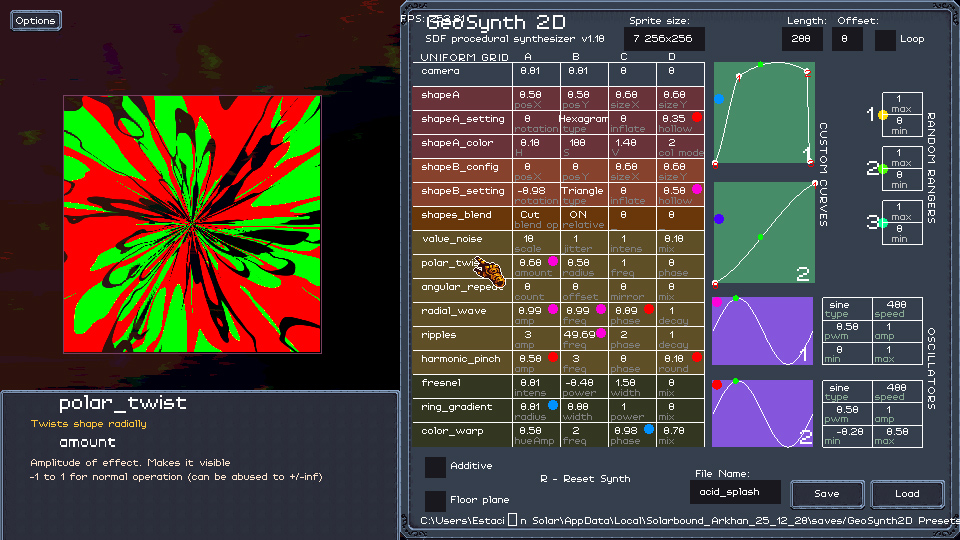This screenshot has width=960, height=540.
Task: Change shapeA type from Hexagram
Action: 584,122
